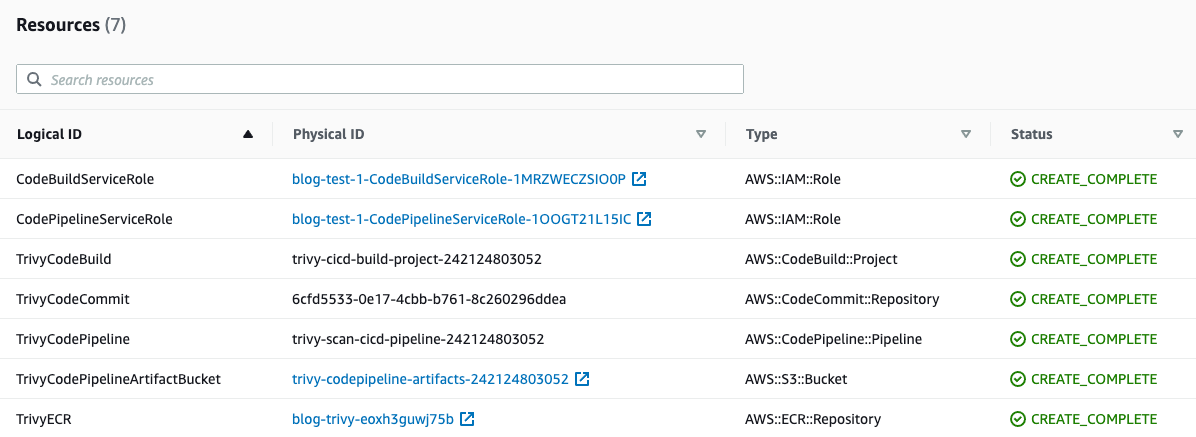Select the CodeBuildServiceRole logical ID

pyautogui.click(x=85, y=179)
